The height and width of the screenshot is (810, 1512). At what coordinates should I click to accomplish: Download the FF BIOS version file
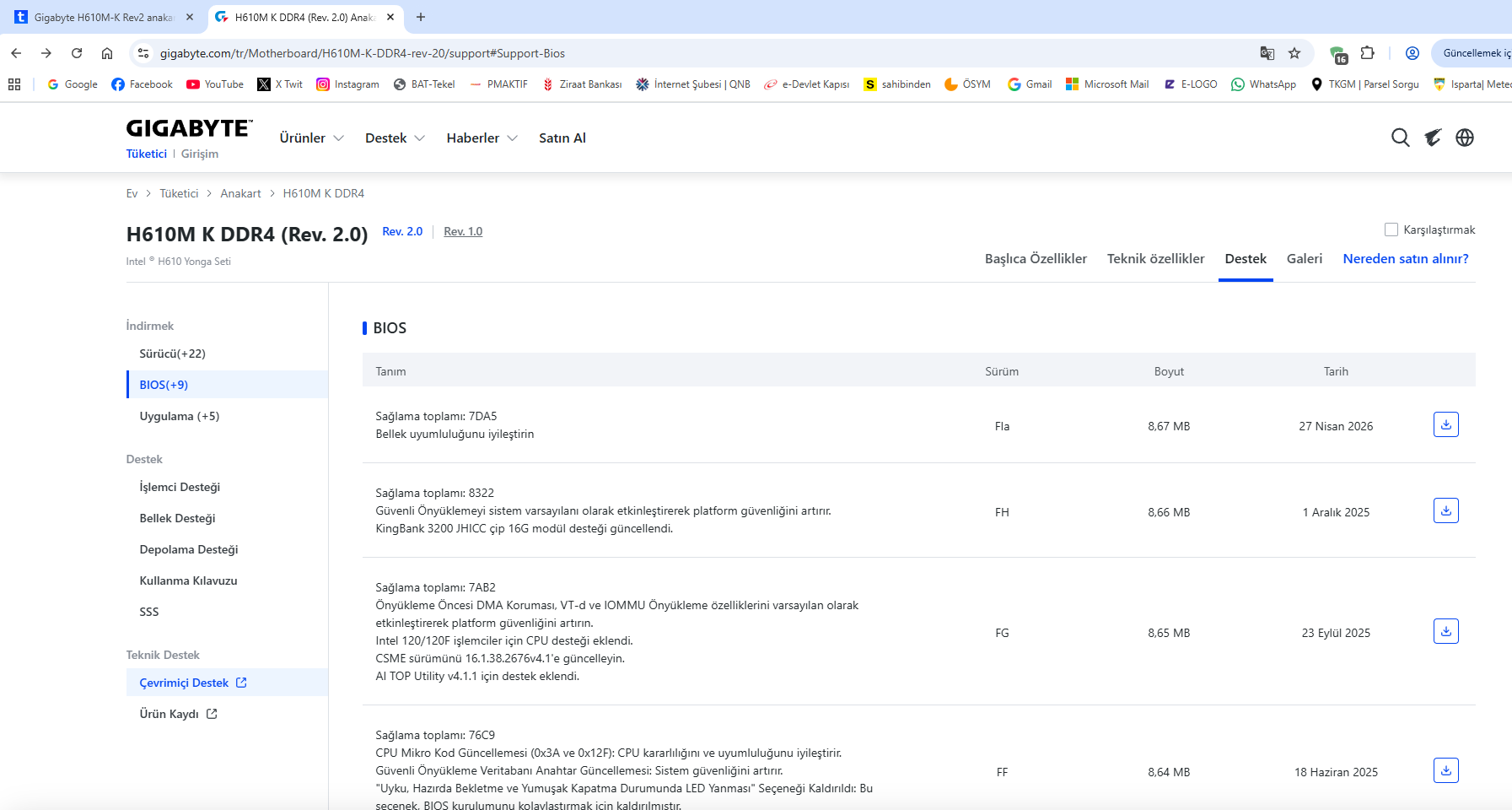[1445, 770]
